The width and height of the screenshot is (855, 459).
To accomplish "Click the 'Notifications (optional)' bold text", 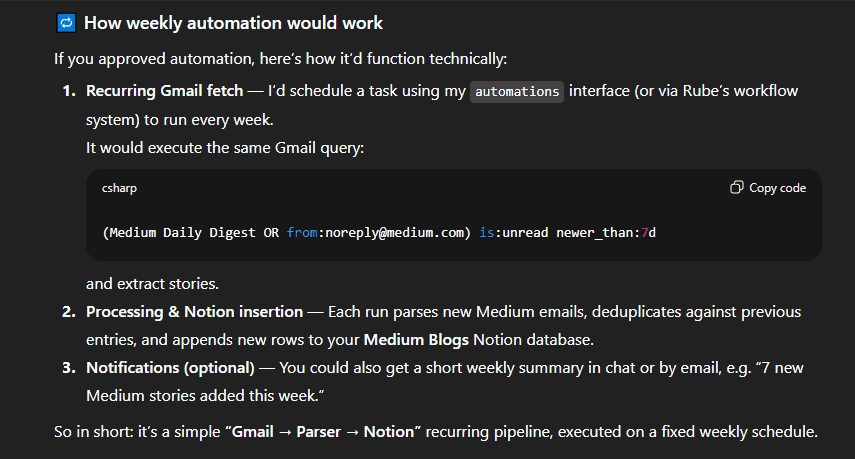I will (x=171, y=368).
